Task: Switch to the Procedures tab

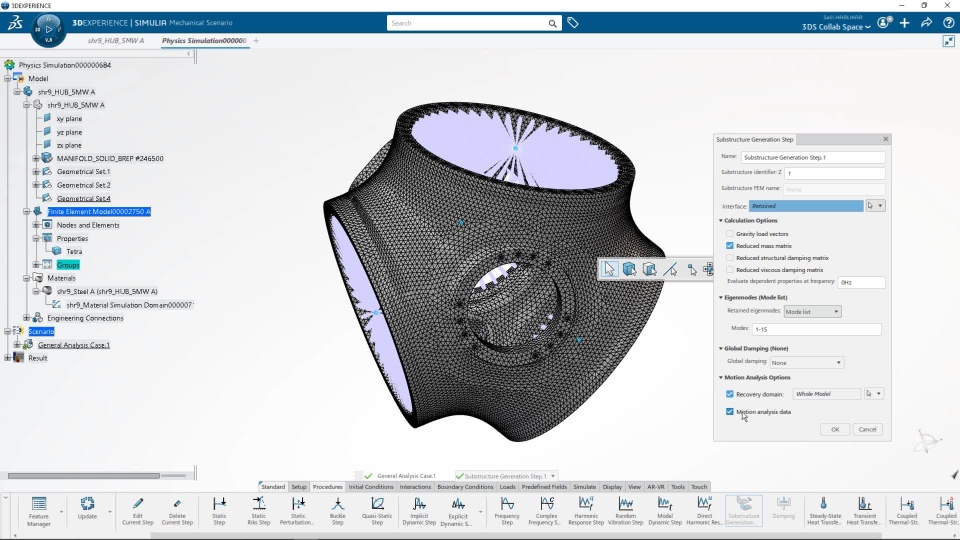Action: pyautogui.click(x=328, y=487)
